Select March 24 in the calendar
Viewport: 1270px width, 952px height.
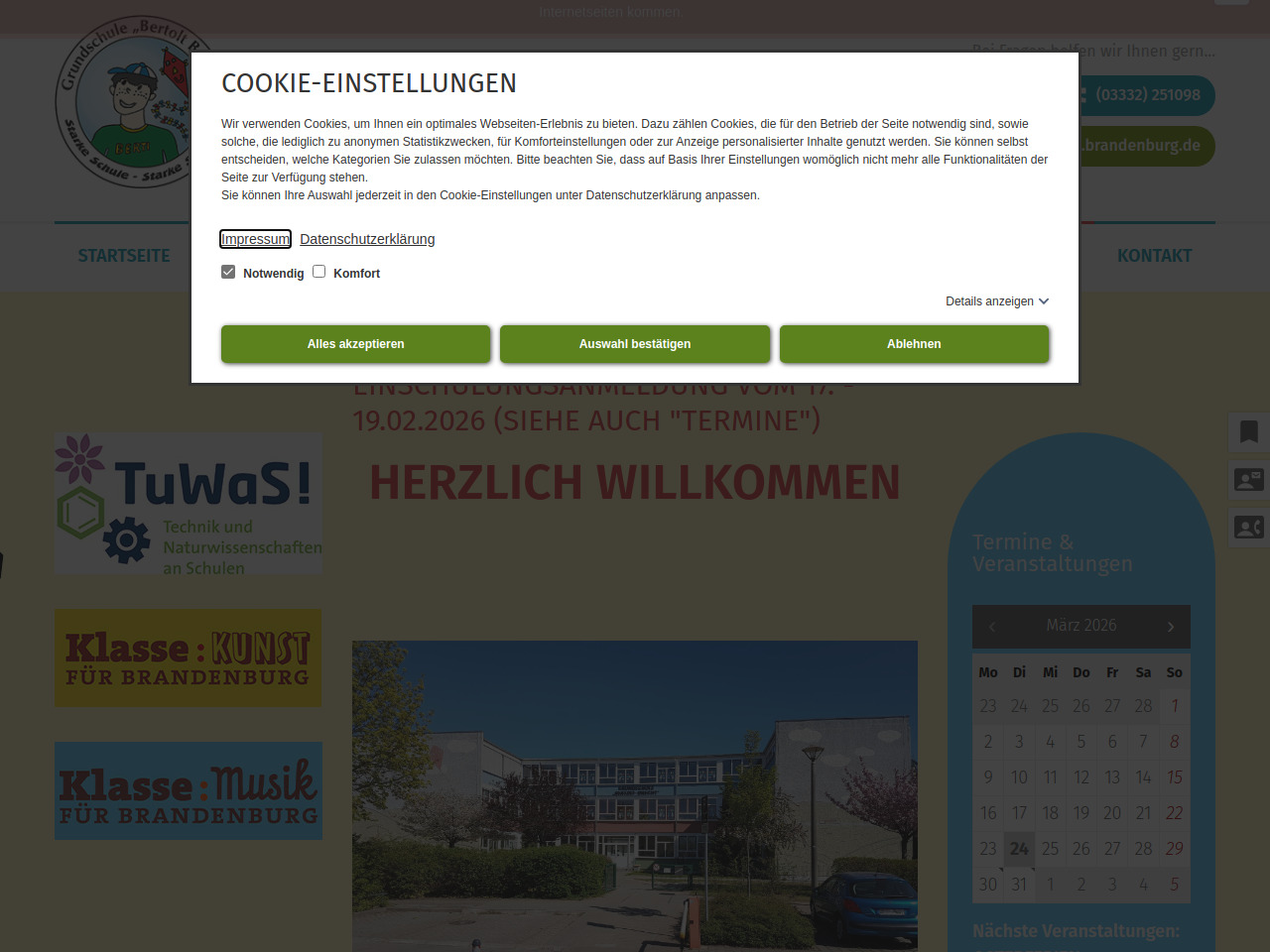click(x=1019, y=849)
